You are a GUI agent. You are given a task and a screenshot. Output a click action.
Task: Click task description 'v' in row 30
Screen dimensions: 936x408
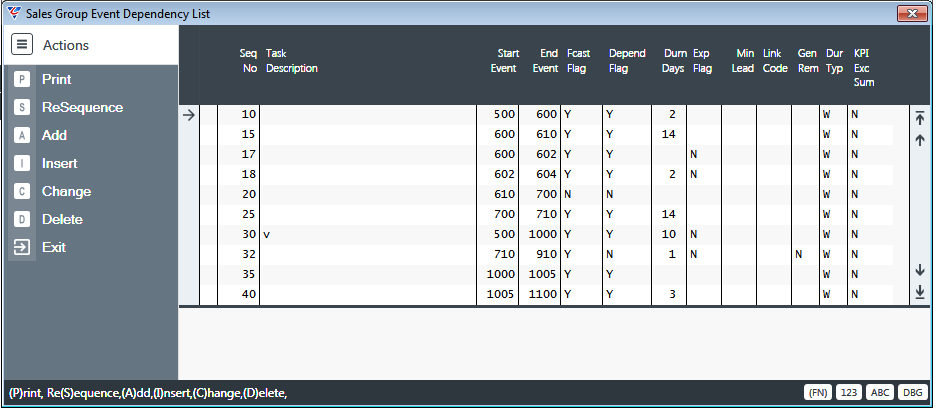tap(267, 235)
